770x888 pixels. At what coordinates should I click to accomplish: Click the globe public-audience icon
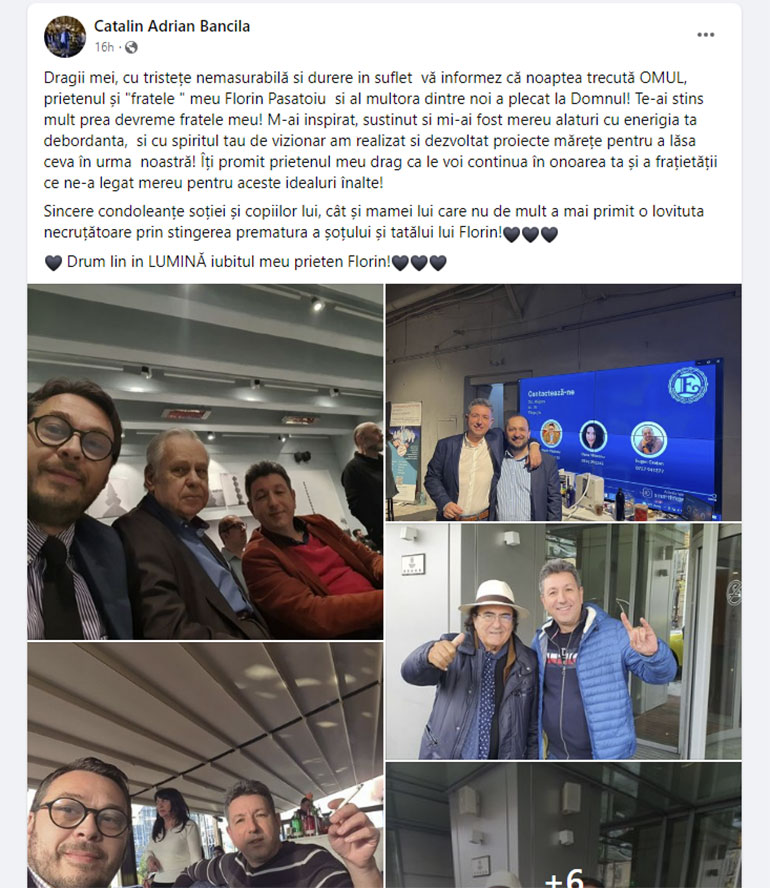131,48
